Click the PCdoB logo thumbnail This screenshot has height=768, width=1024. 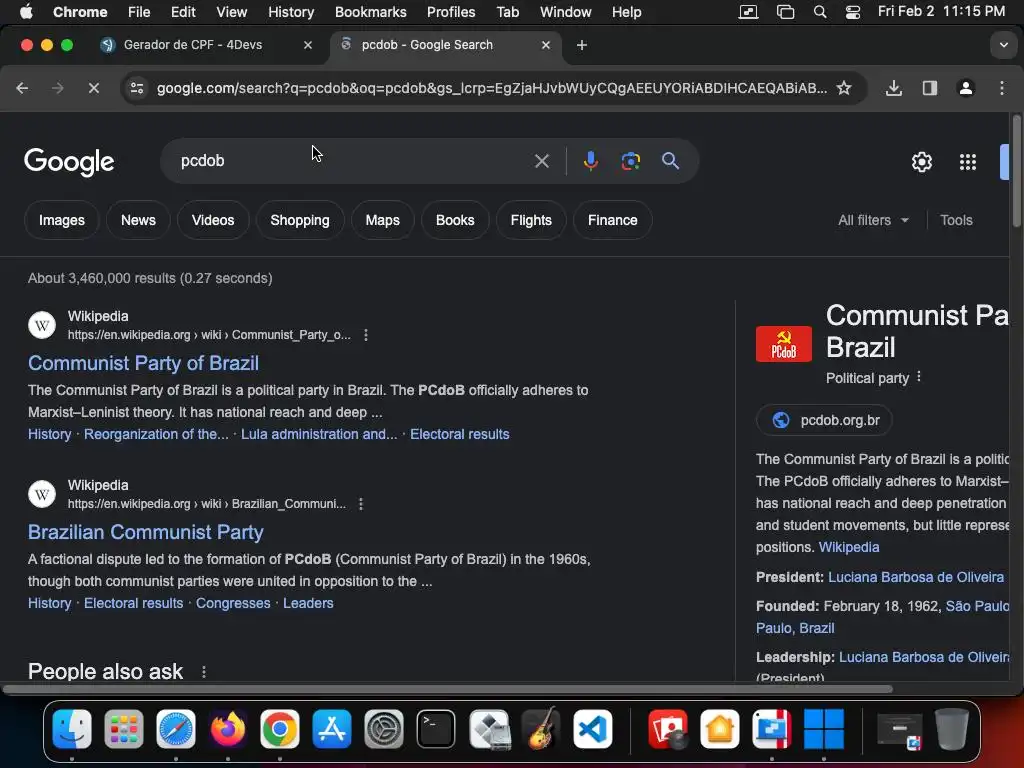tap(784, 344)
